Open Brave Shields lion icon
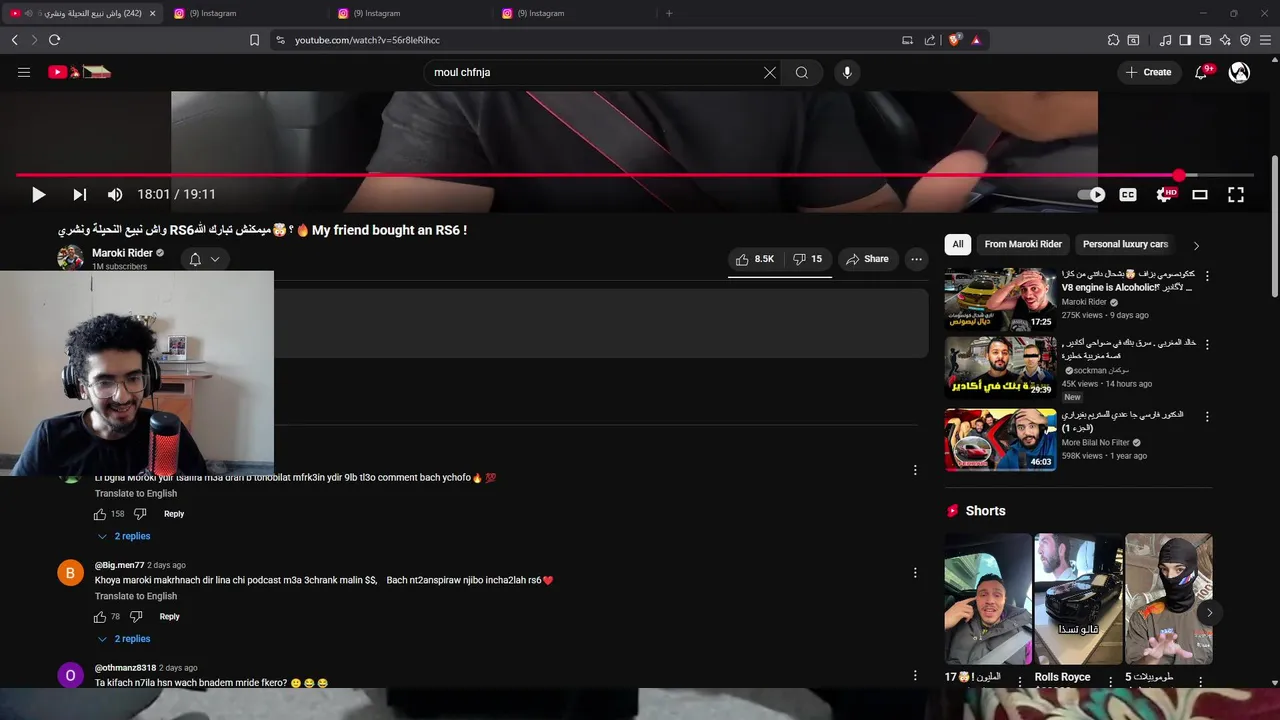This screenshot has width=1280, height=720. pos(955,40)
